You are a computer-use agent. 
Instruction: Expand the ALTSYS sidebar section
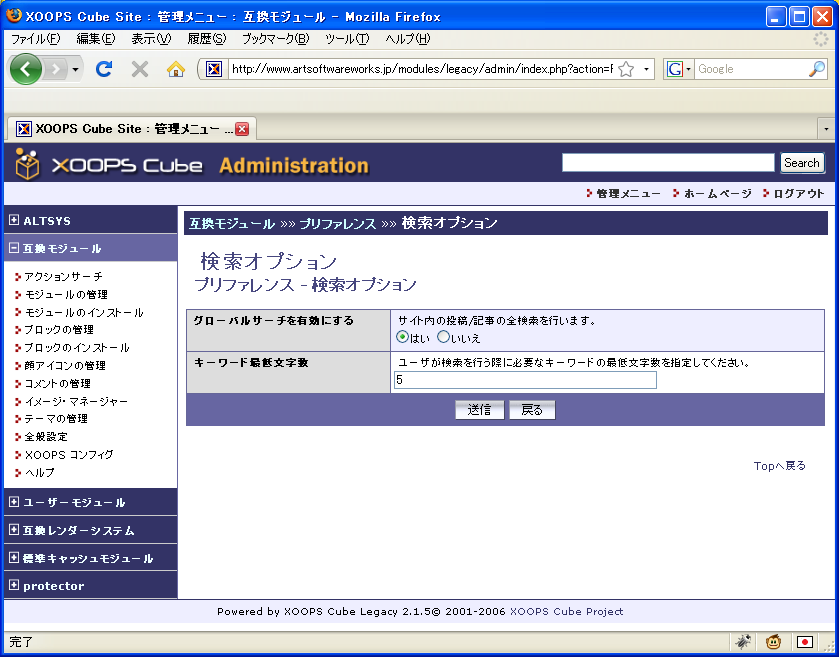(14, 220)
